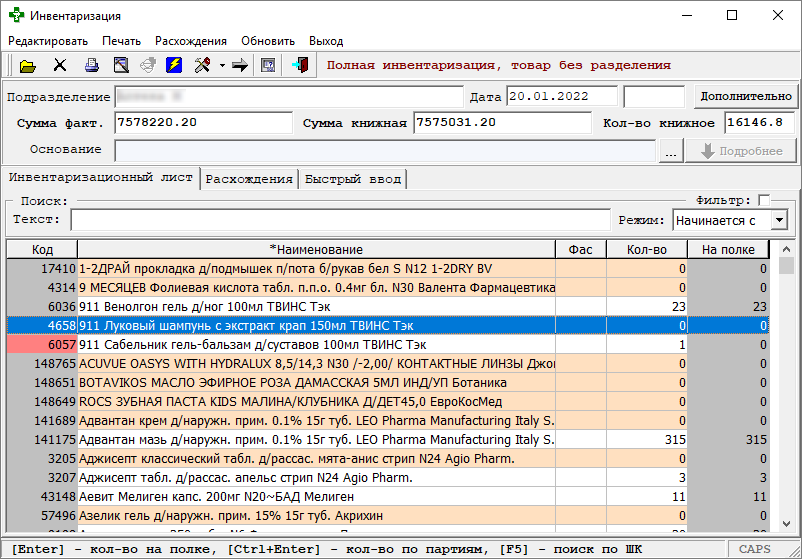Click the Дата field with 20.01.2022
Viewport: 802px width, 559px height.
pyautogui.click(x=562, y=96)
